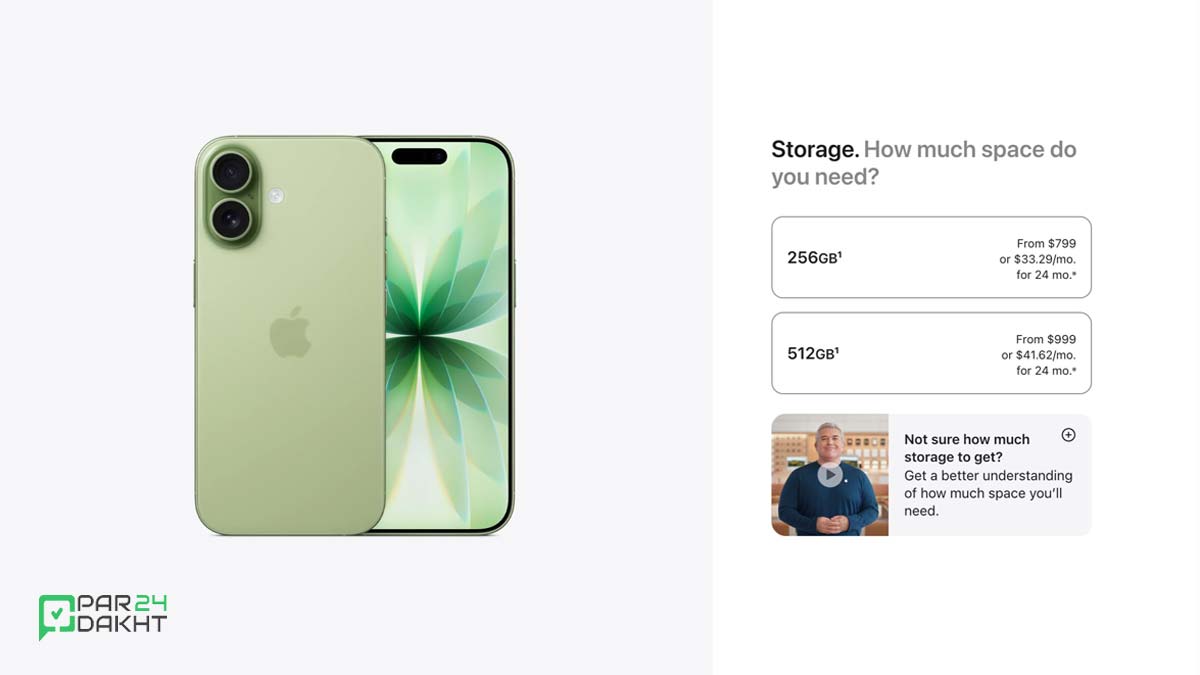Click the $41.62/mo. financing text
This screenshot has width=1200, height=675.
coord(1046,355)
